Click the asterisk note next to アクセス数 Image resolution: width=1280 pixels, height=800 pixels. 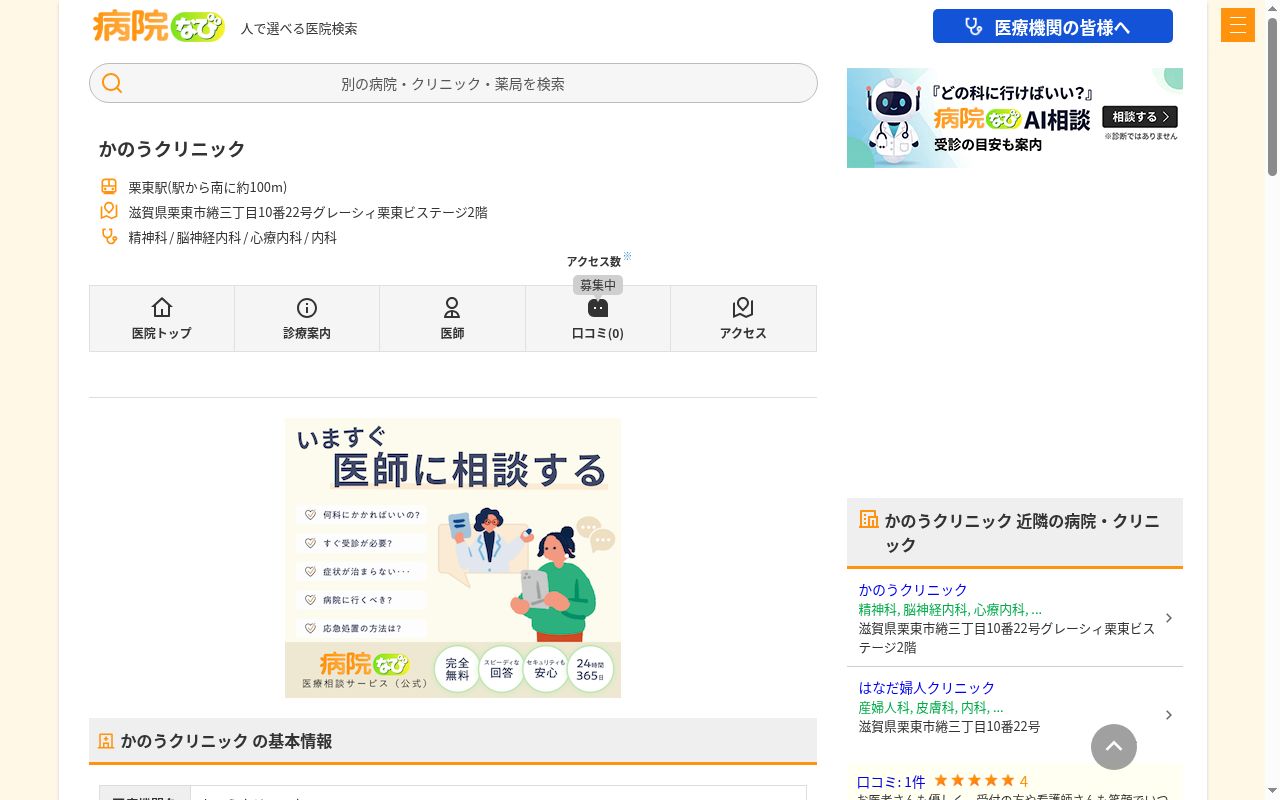click(627, 257)
